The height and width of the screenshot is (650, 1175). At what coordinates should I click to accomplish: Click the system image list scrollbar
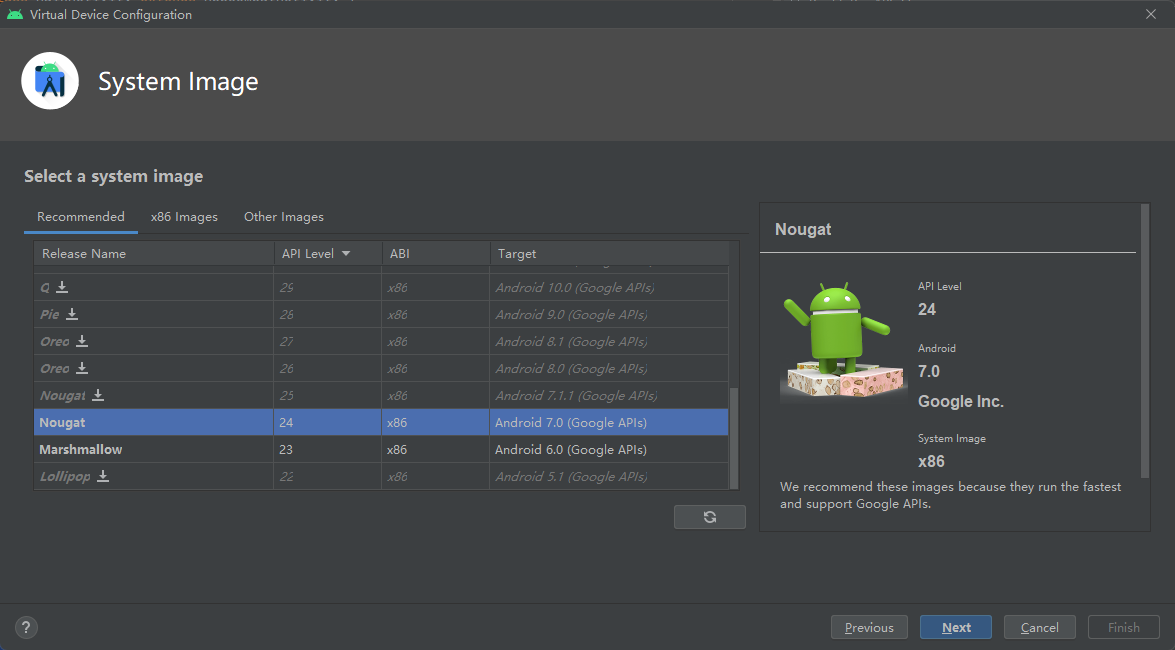pyautogui.click(x=734, y=437)
